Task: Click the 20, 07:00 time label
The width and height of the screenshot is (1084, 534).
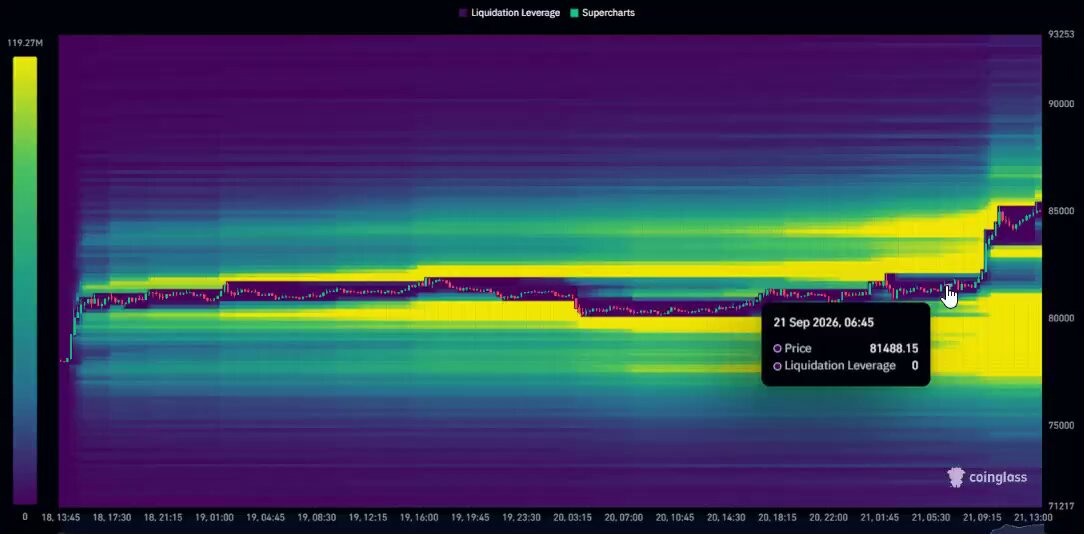Action: click(624, 517)
